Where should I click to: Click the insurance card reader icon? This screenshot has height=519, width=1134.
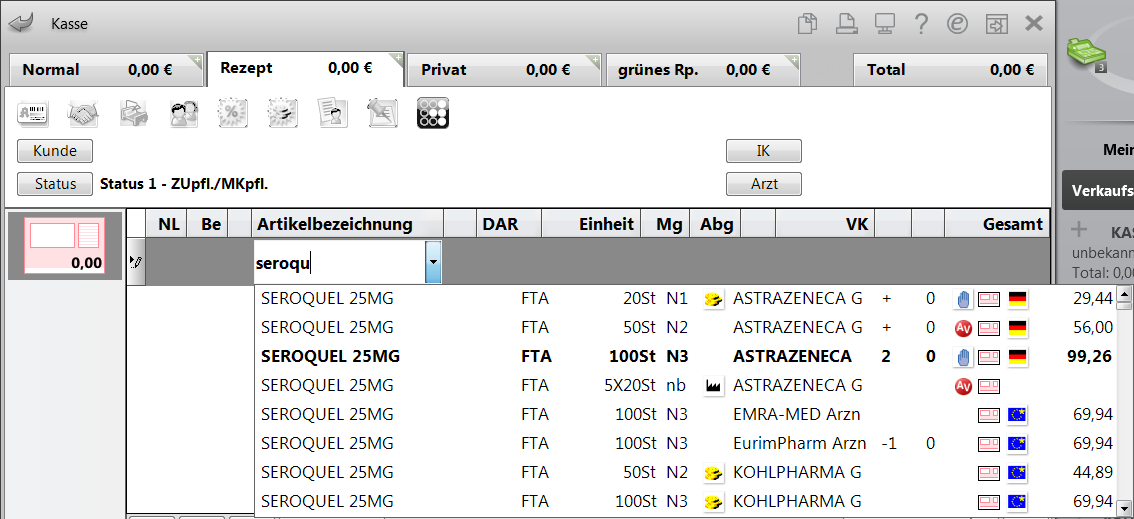[x=33, y=113]
